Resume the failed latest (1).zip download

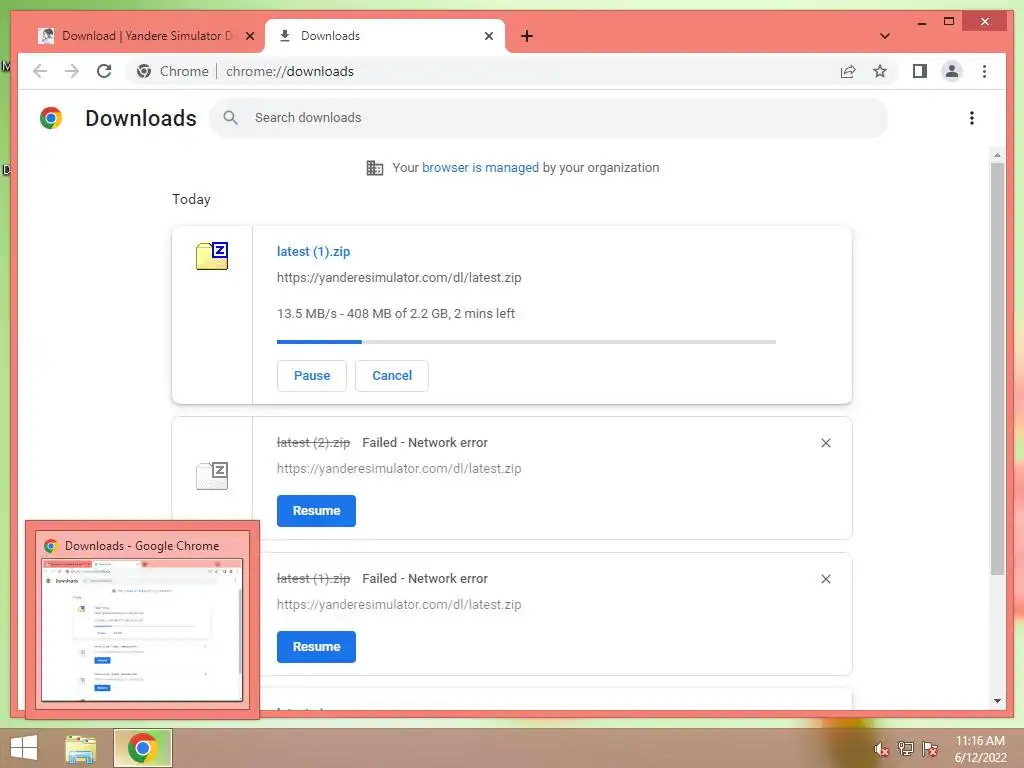click(316, 647)
